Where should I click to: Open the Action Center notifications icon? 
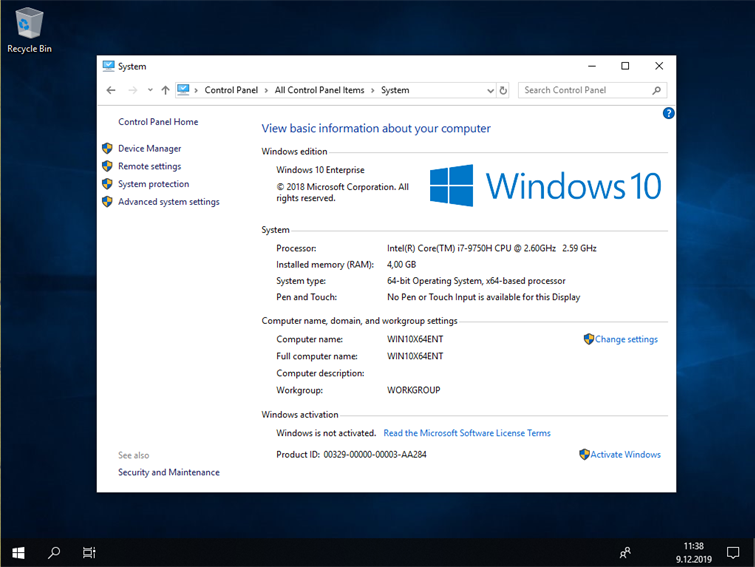coord(733,553)
